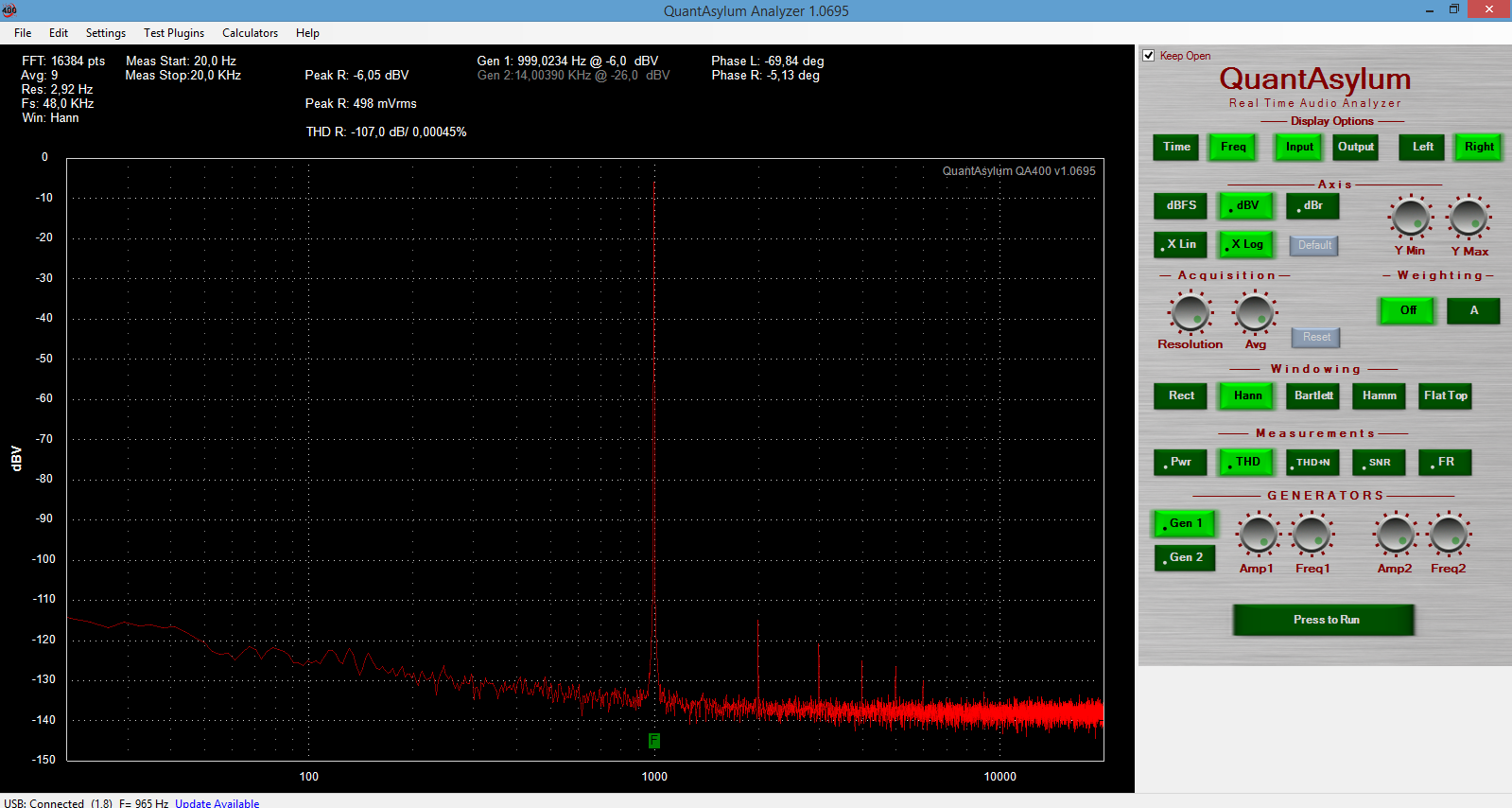Click the Phase R -5,13 deg readout
The image size is (1512, 808).
(x=765, y=75)
